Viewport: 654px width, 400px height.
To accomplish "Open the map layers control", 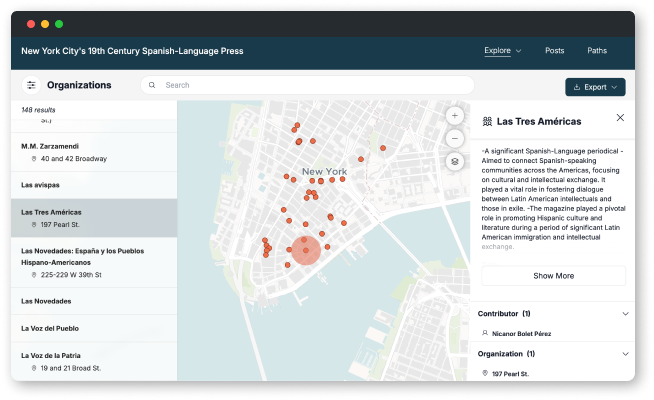I will [455, 161].
